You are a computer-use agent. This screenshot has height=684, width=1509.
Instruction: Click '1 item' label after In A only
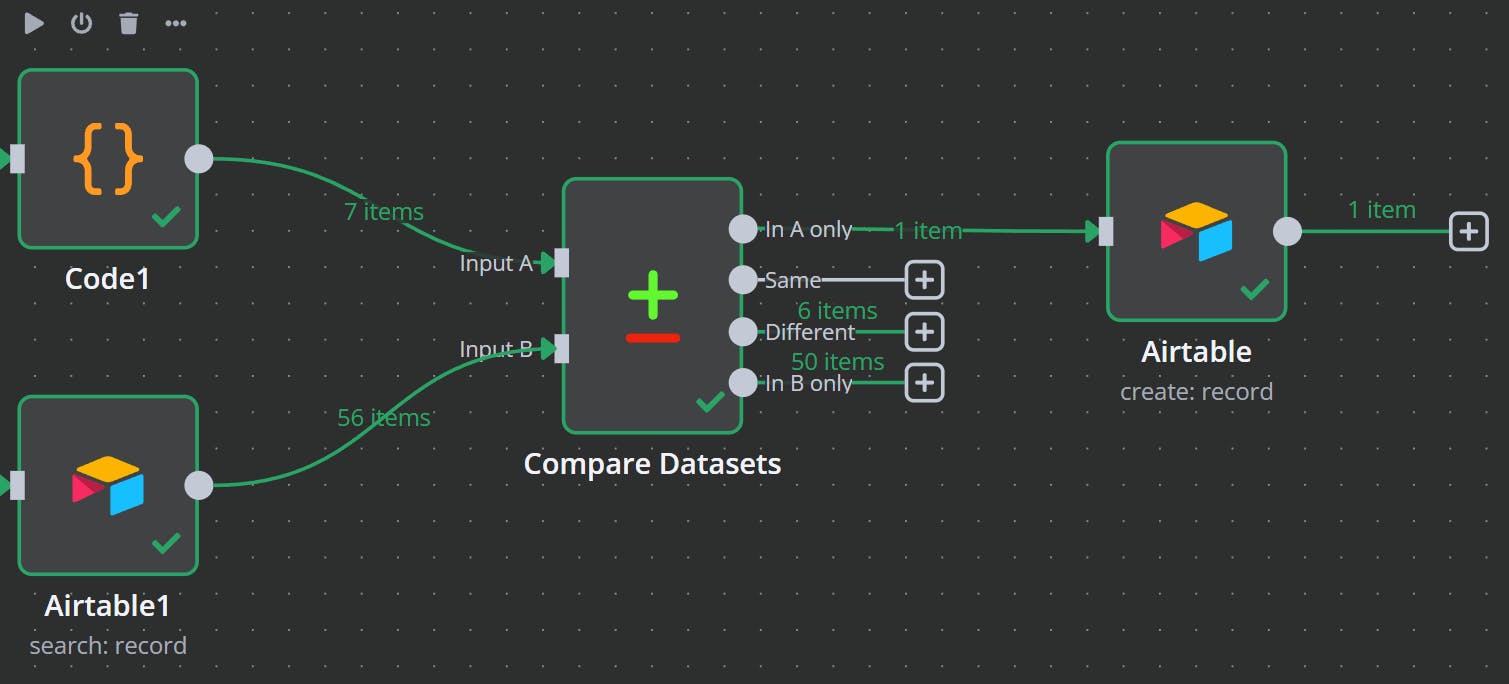[x=928, y=231]
